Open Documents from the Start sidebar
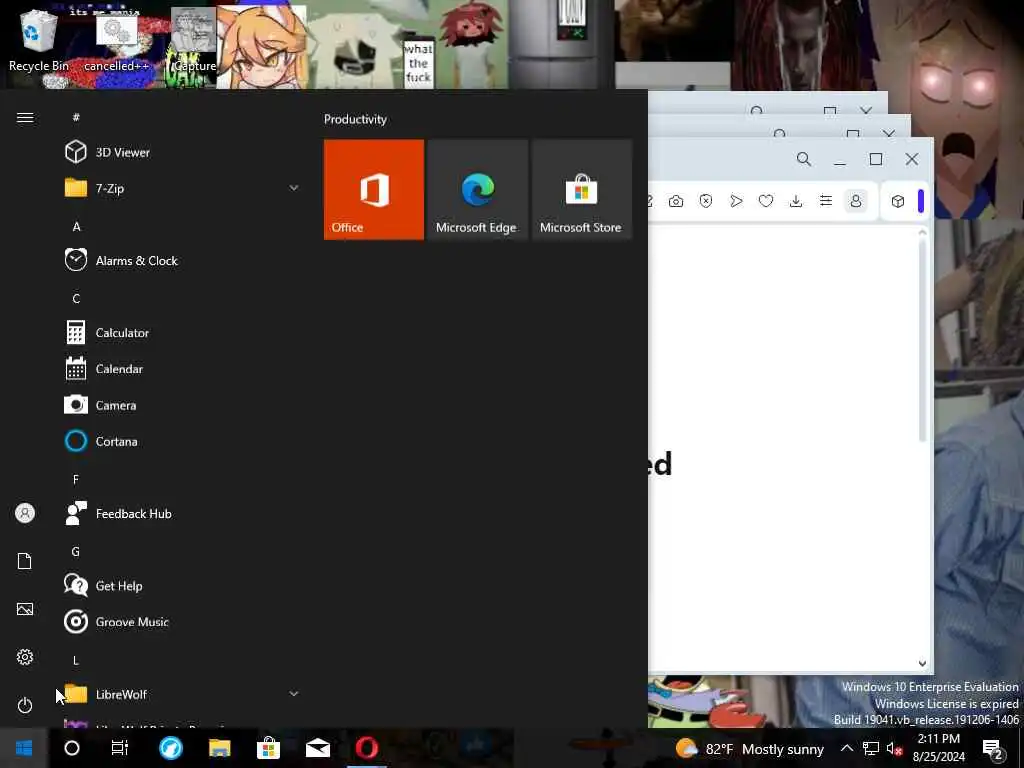Image resolution: width=1024 pixels, height=768 pixels. 25,561
